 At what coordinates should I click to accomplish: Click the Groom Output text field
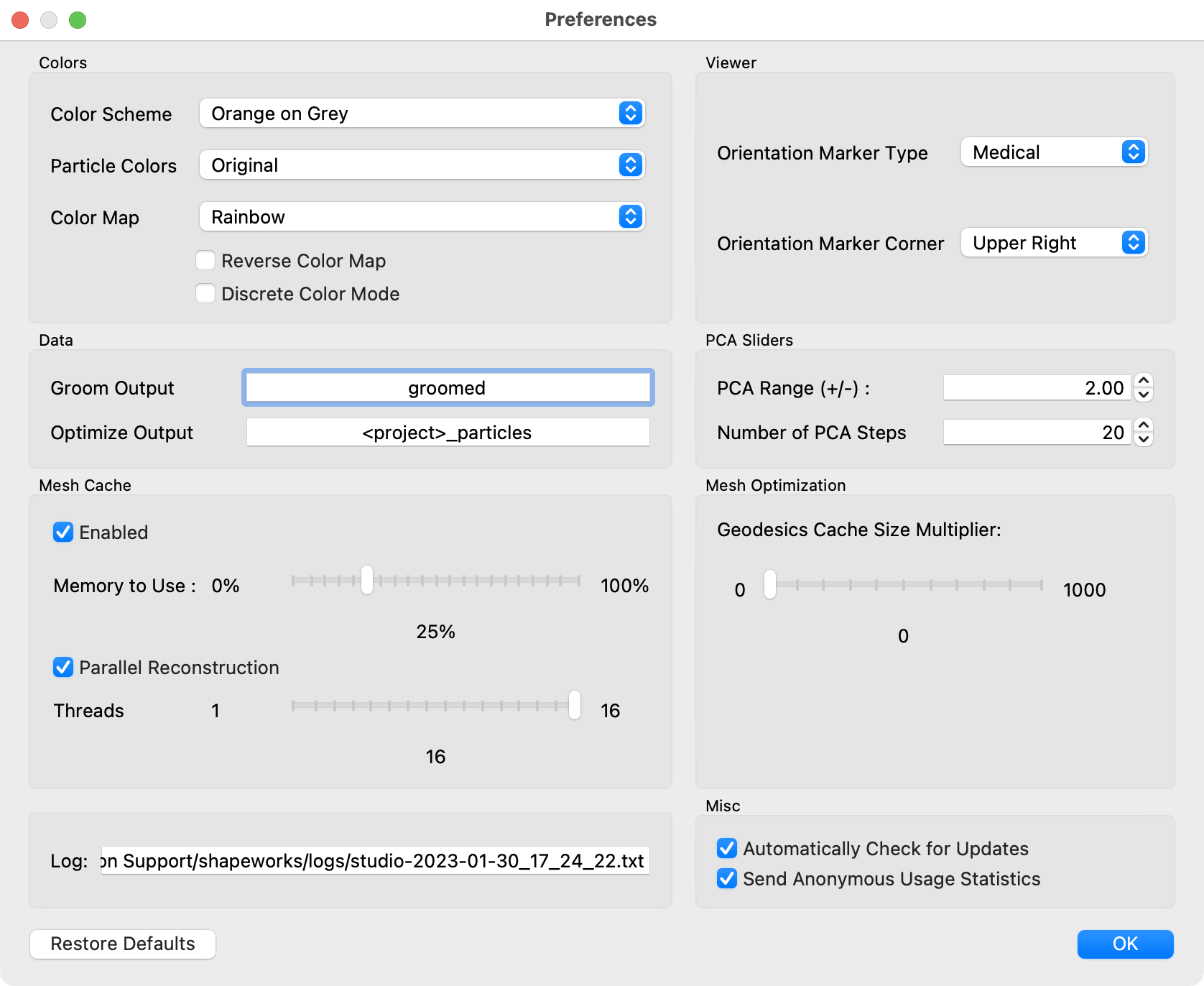point(448,388)
